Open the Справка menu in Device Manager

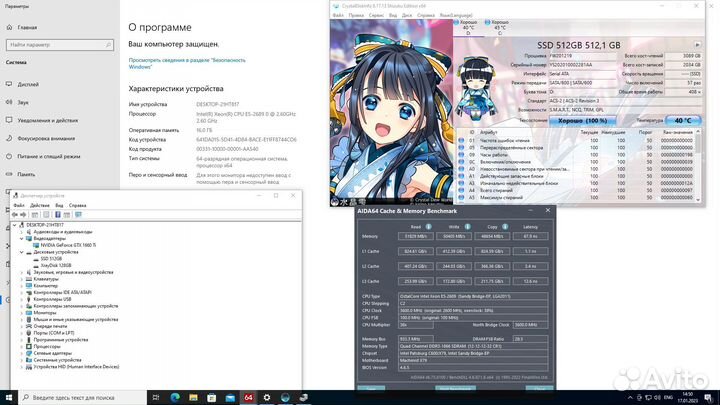[78, 205]
